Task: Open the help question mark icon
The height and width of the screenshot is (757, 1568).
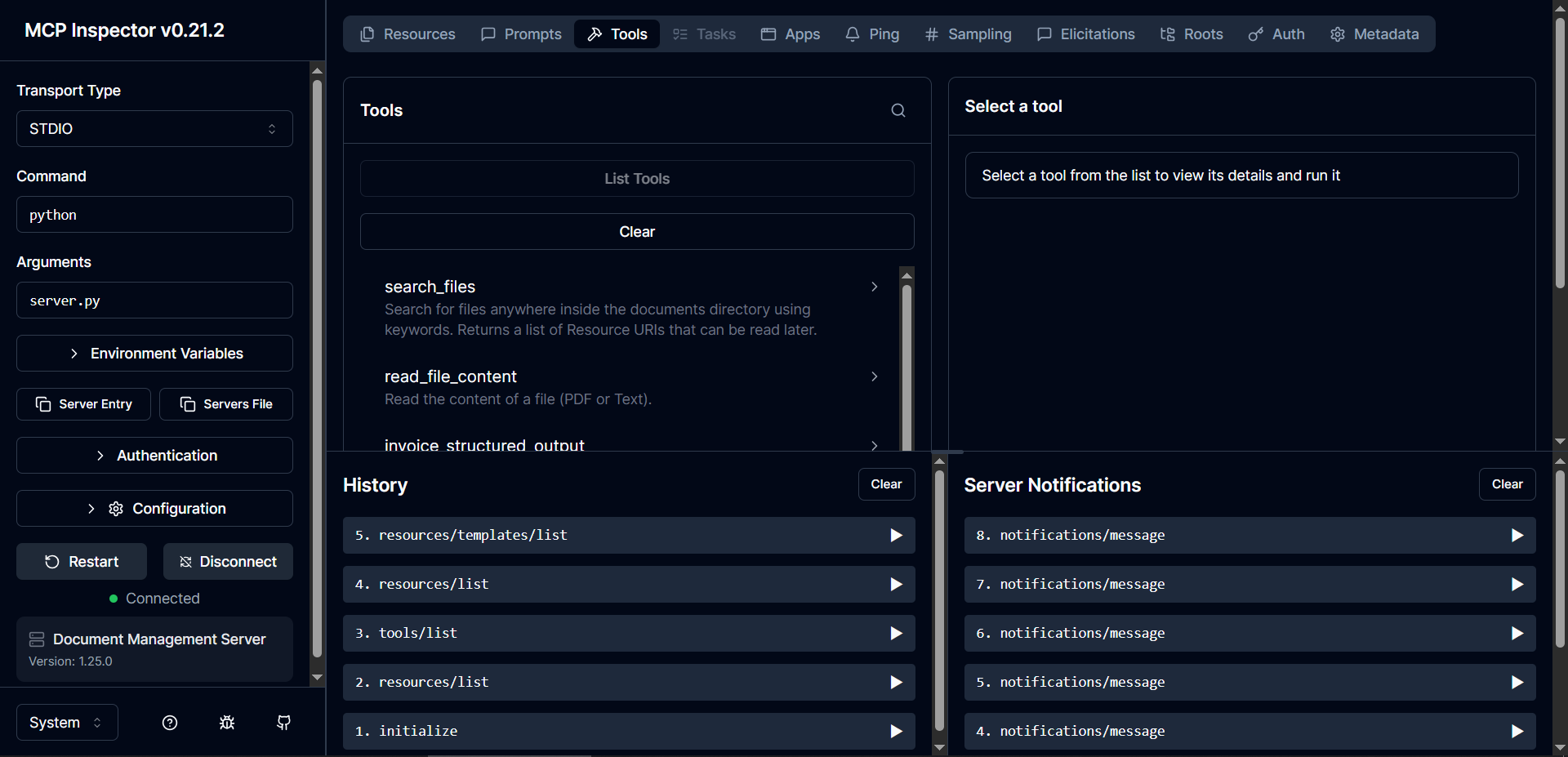Action: click(x=170, y=723)
